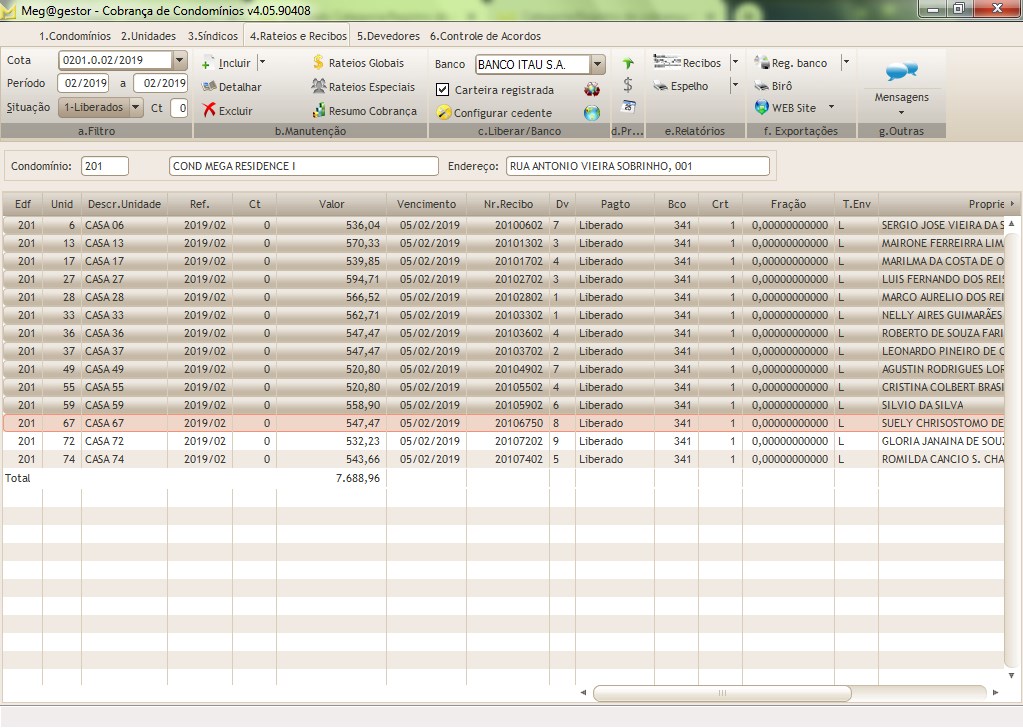Screen dimensions: 1023x728
Task: Click the Incluir add-record icon
Action: tap(208, 63)
